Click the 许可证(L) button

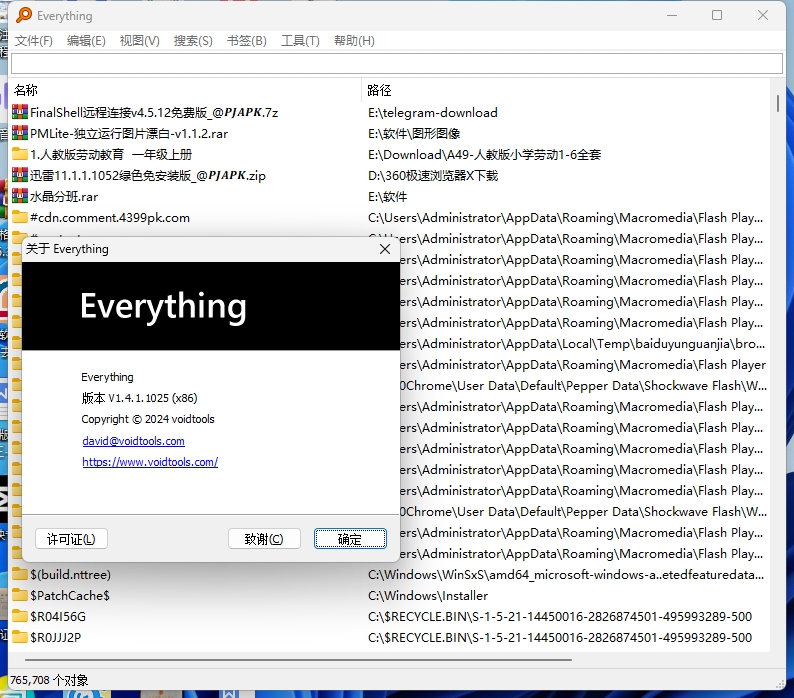tap(71, 539)
